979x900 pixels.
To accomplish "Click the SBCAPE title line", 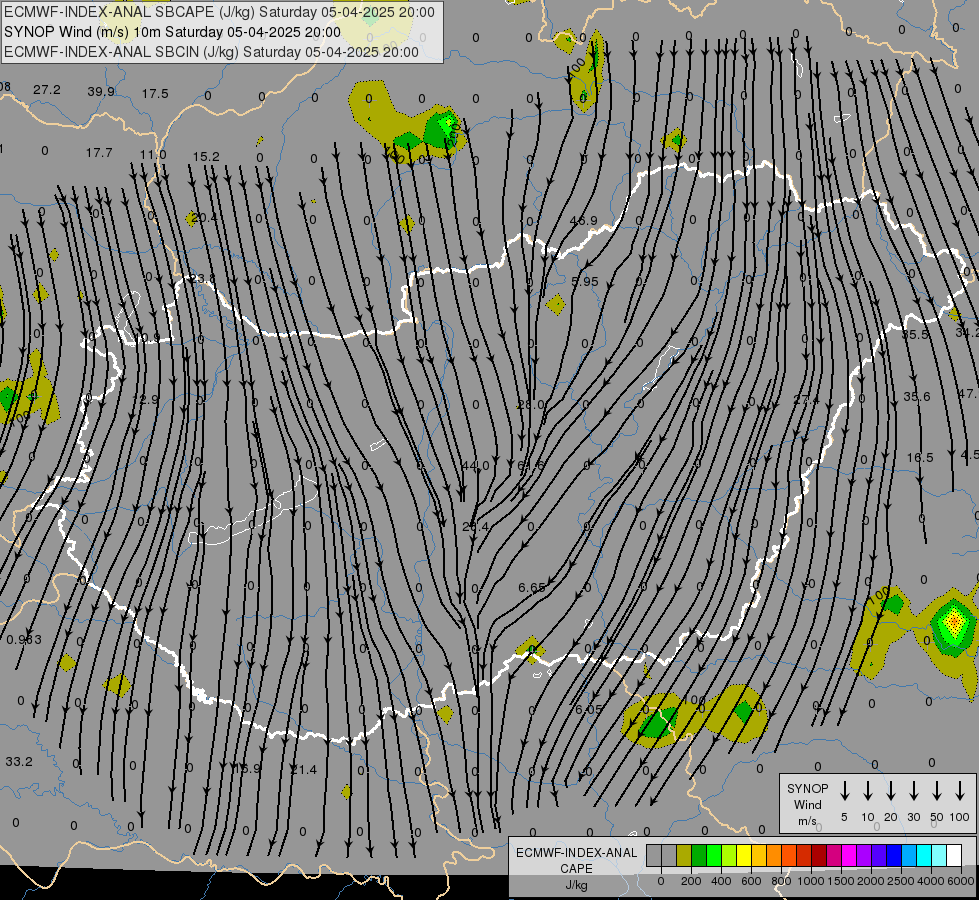I will 219,12.
